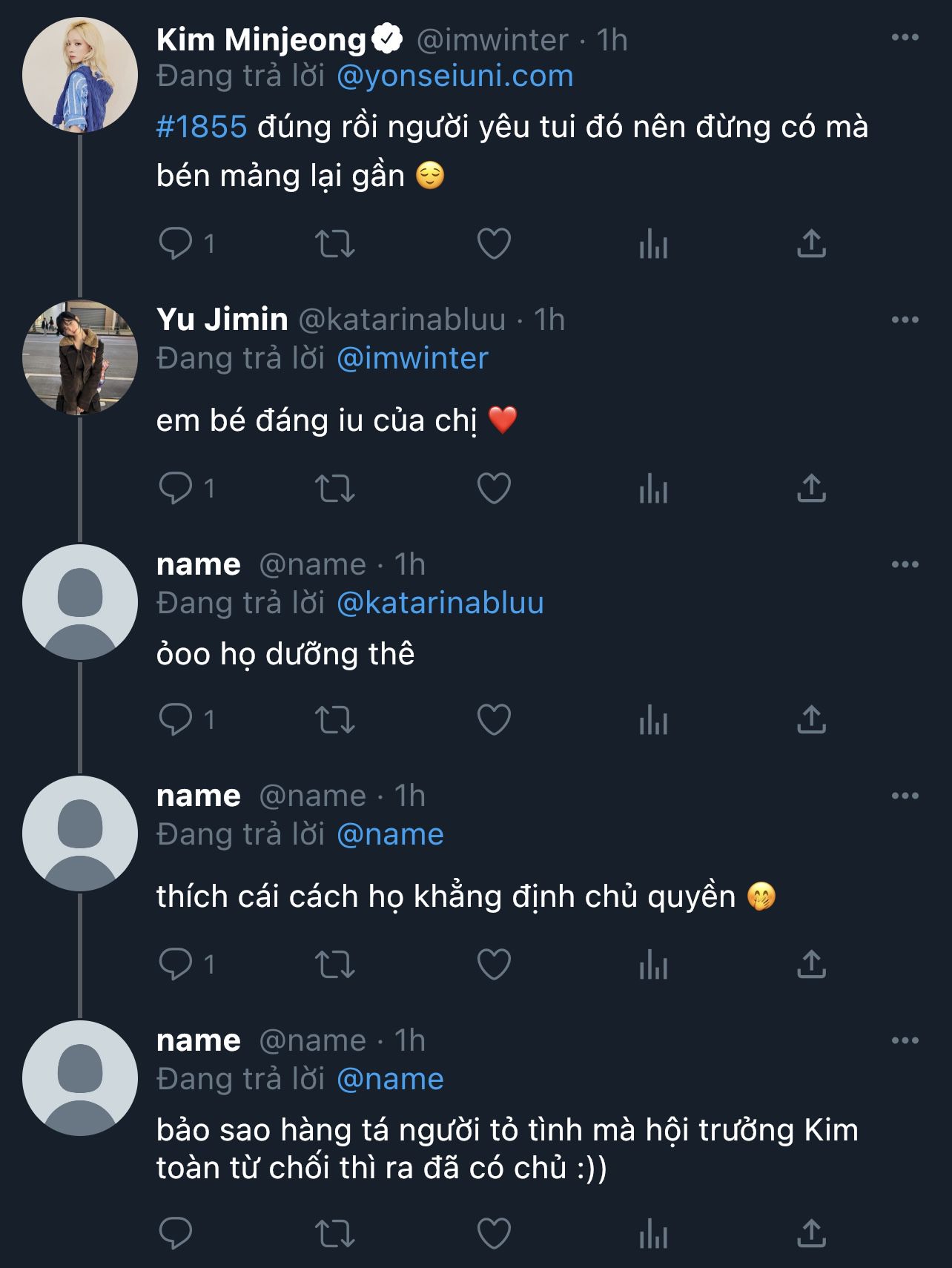This screenshot has width=952, height=1268.
Task: Open more options for Kim Minjeong's tweet
Action: 905,37
